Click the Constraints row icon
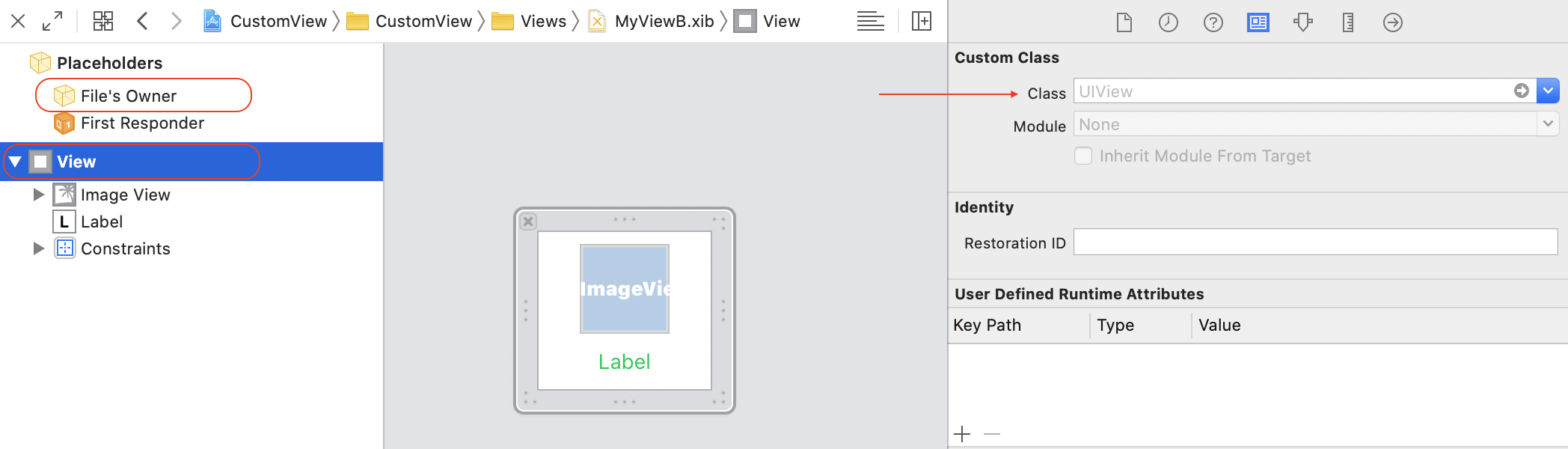1568x449 pixels. [x=65, y=248]
